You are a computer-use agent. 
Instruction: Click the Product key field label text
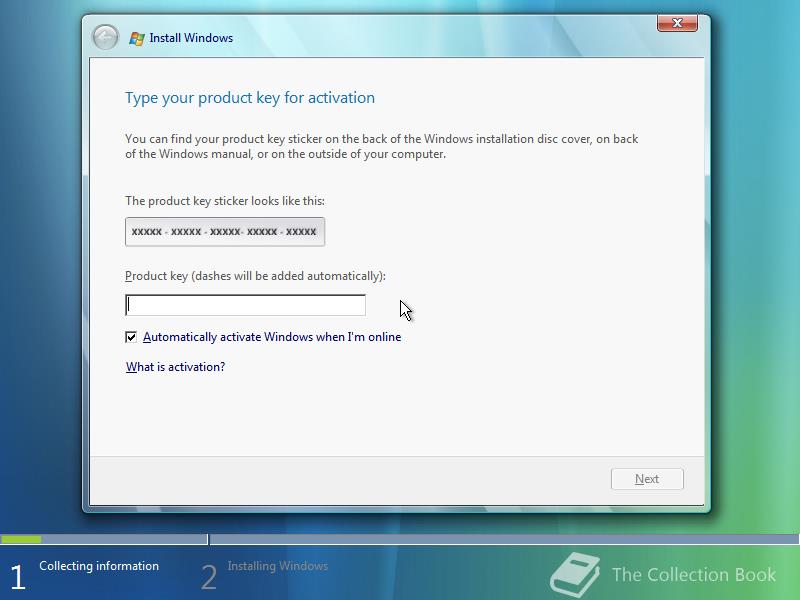coord(255,276)
